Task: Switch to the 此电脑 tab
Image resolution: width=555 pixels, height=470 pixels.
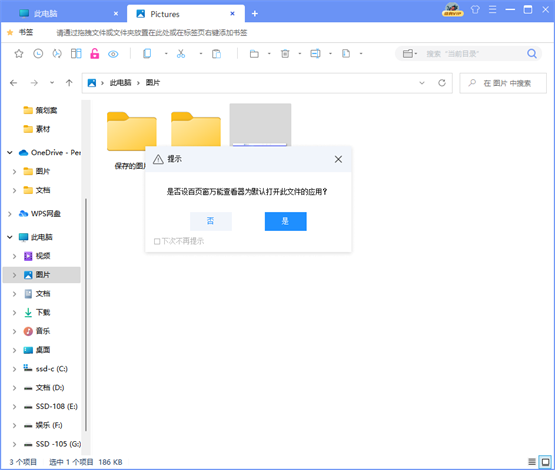Action: (x=67, y=14)
